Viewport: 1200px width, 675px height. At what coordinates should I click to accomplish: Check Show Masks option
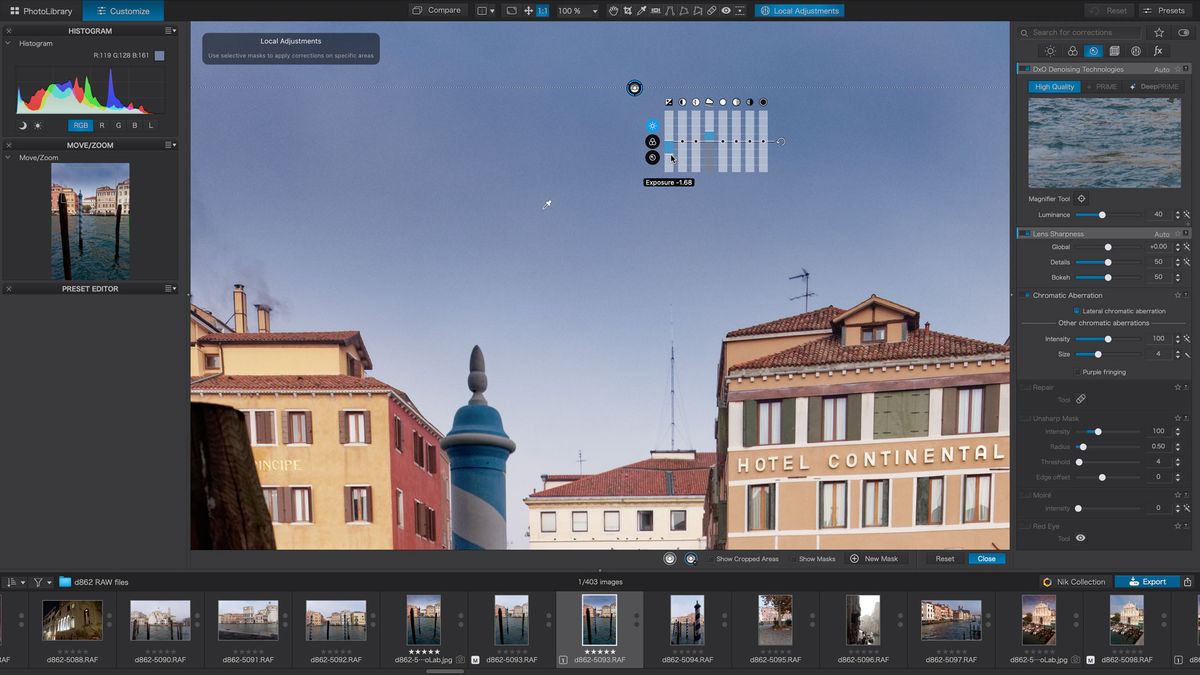click(794, 559)
